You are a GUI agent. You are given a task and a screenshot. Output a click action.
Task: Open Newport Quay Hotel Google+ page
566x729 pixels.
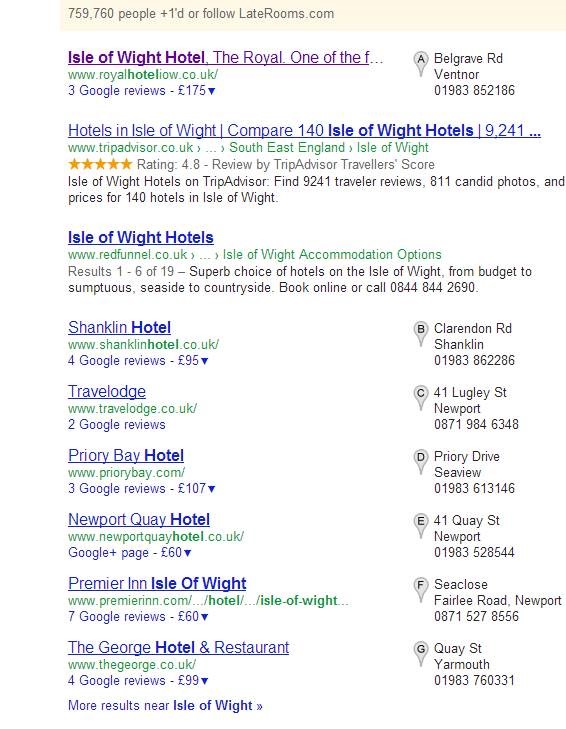click(108, 553)
